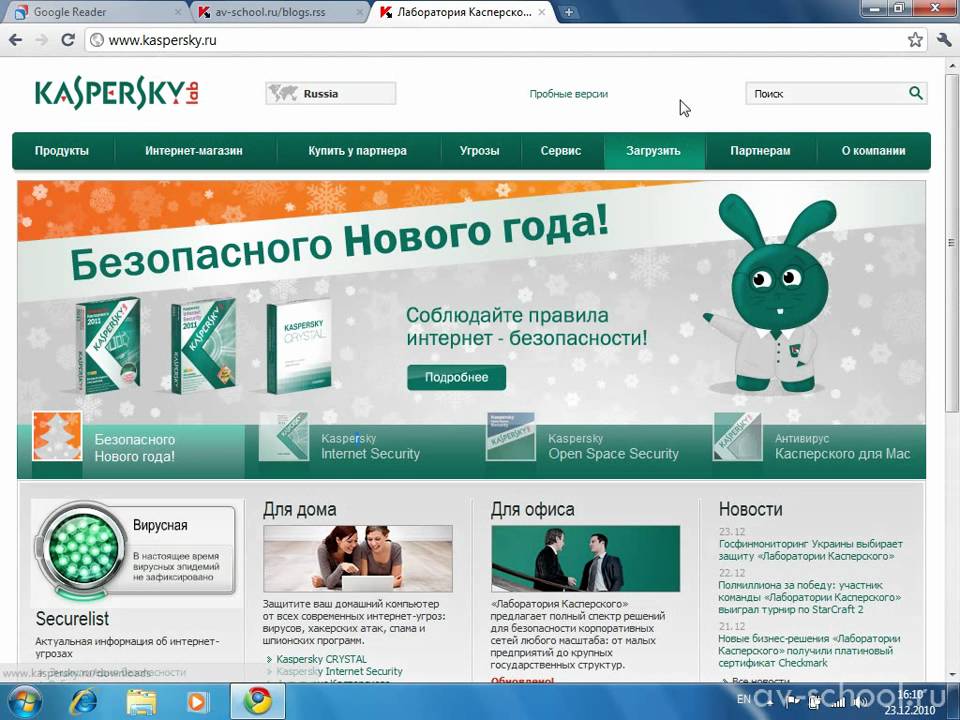Select the Kaspersky CRYSTAL product box

pos(299,346)
